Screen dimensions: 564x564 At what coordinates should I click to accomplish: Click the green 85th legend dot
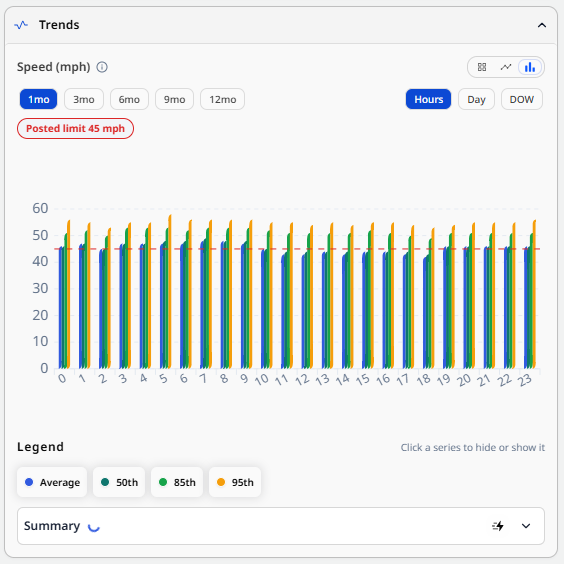tap(163, 482)
